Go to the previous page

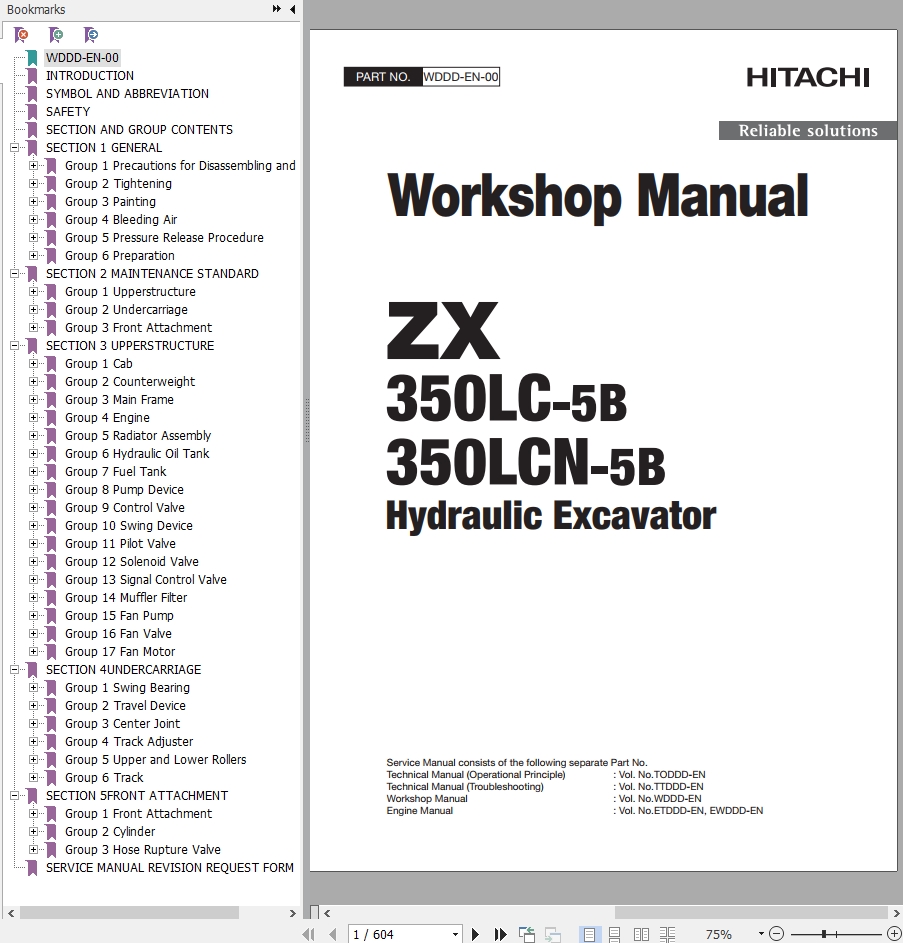click(333, 934)
